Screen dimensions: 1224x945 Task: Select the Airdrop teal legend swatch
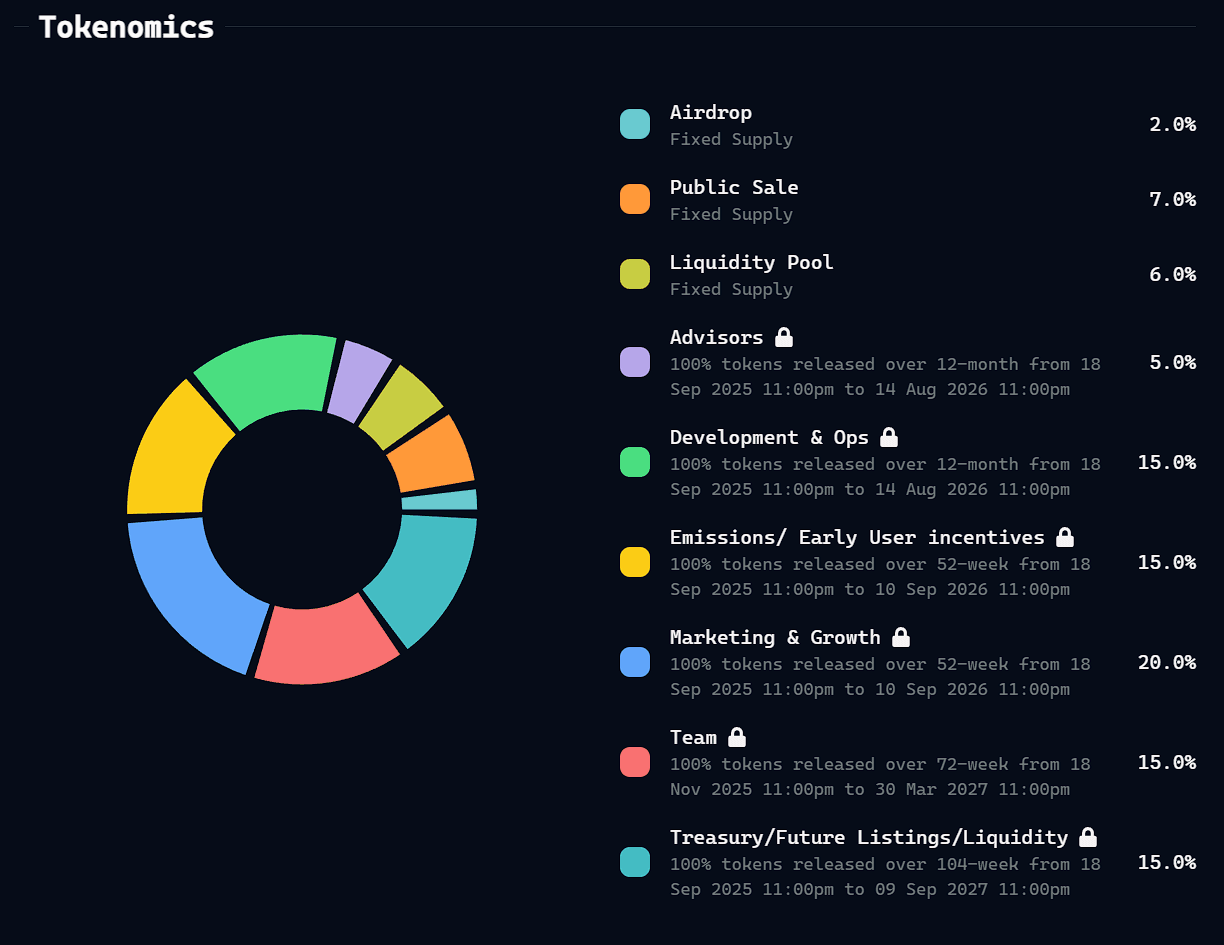(635, 124)
